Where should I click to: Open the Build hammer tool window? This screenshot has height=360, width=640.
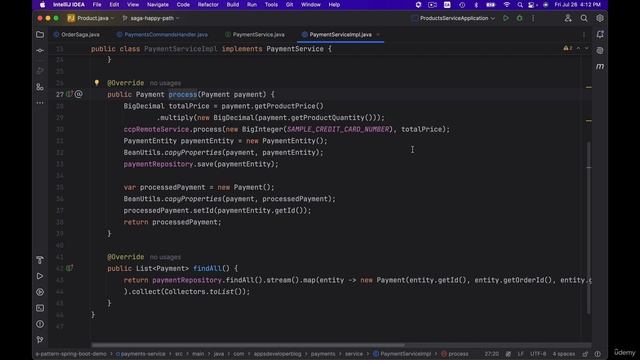tap(40, 260)
